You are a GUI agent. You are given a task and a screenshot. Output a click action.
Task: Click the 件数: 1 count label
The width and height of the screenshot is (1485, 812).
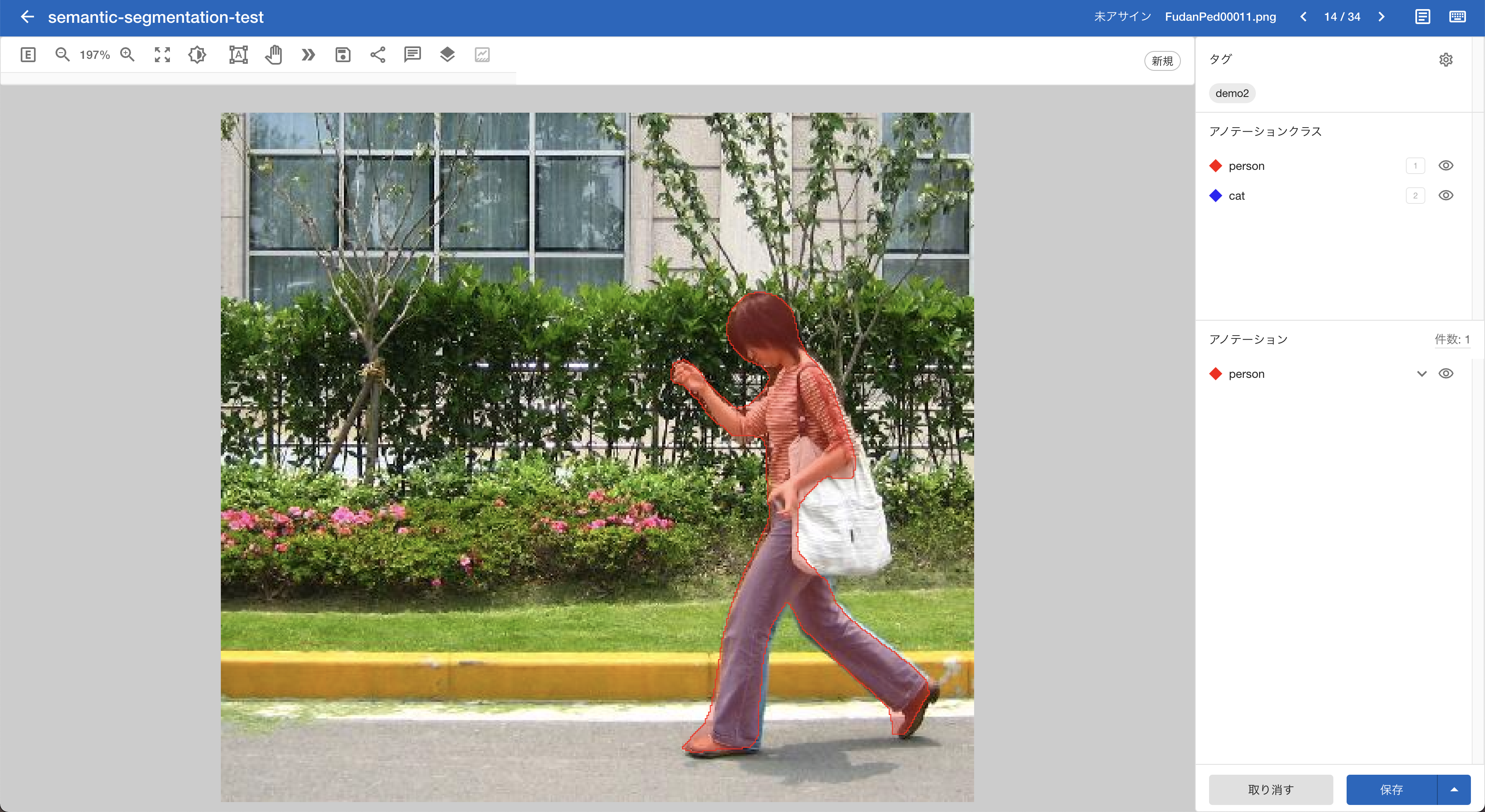[1451, 339]
